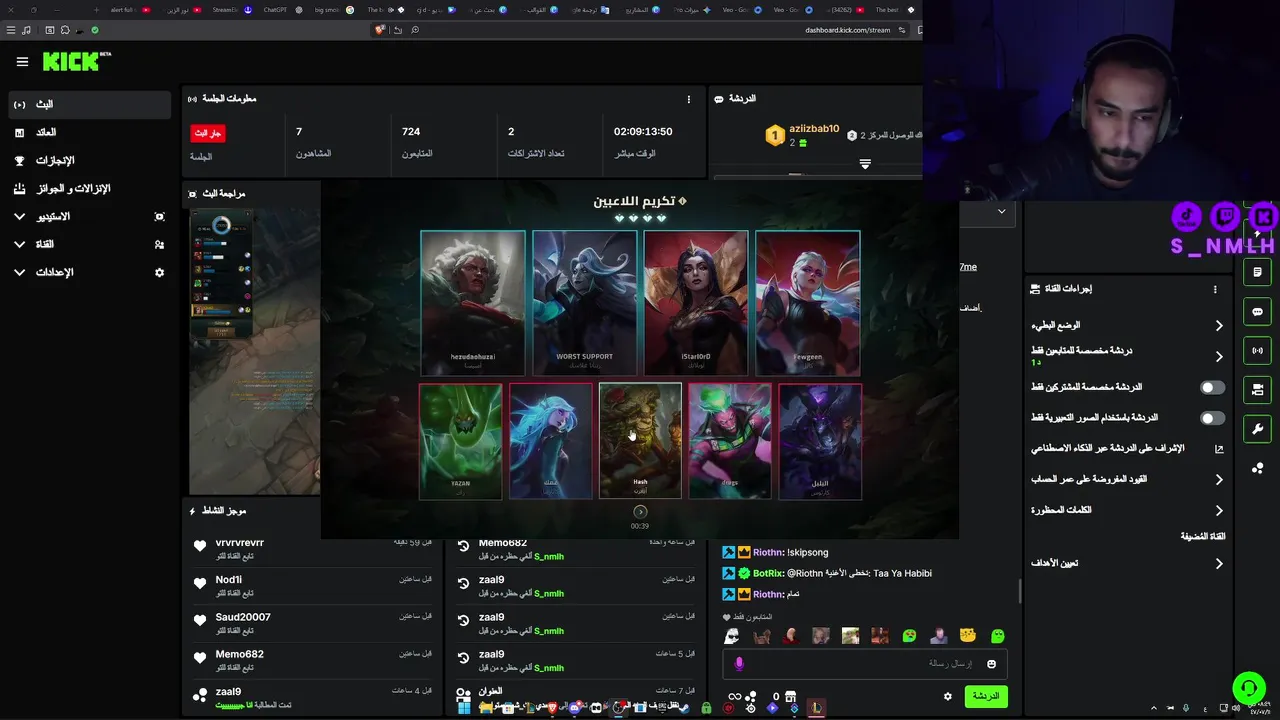This screenshot has height=720, width=1280.
Task: Click the three-dots cluster icon in right rail
Action: pos(1257,468)
